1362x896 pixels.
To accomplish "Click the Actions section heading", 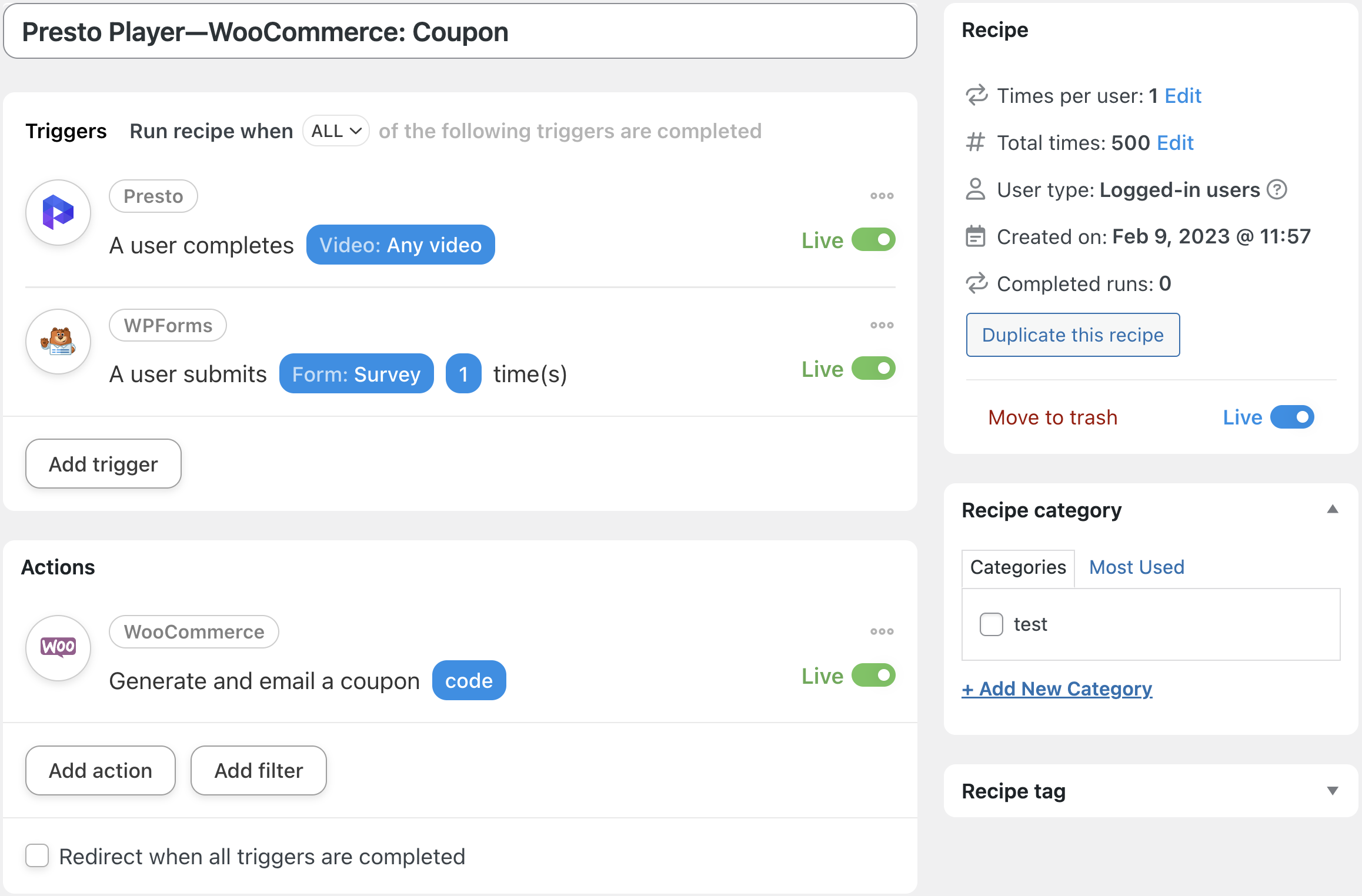I will tap(58, 567).
